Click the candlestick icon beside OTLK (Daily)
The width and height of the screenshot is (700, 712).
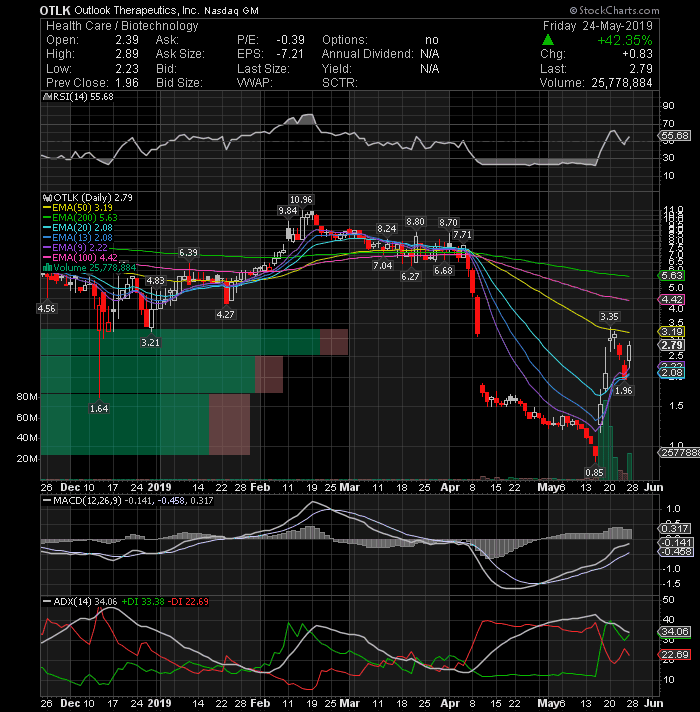point(47,198)
